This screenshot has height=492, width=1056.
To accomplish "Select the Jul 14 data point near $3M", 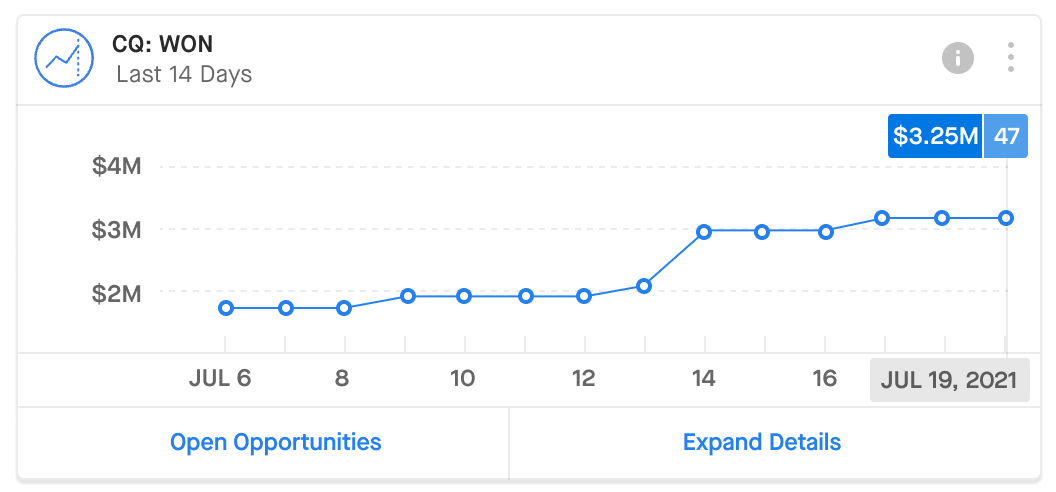I will point(704,232).
